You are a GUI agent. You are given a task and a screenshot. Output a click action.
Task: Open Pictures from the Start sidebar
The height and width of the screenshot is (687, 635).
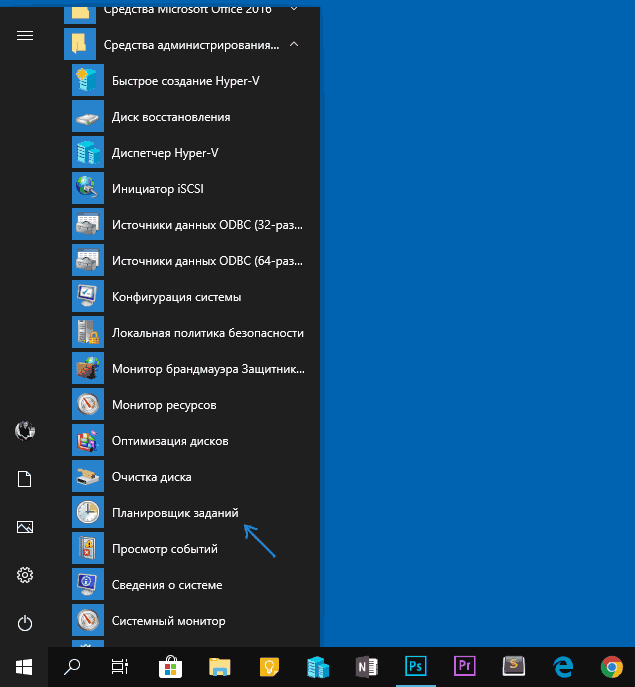(x=25, y=527)
